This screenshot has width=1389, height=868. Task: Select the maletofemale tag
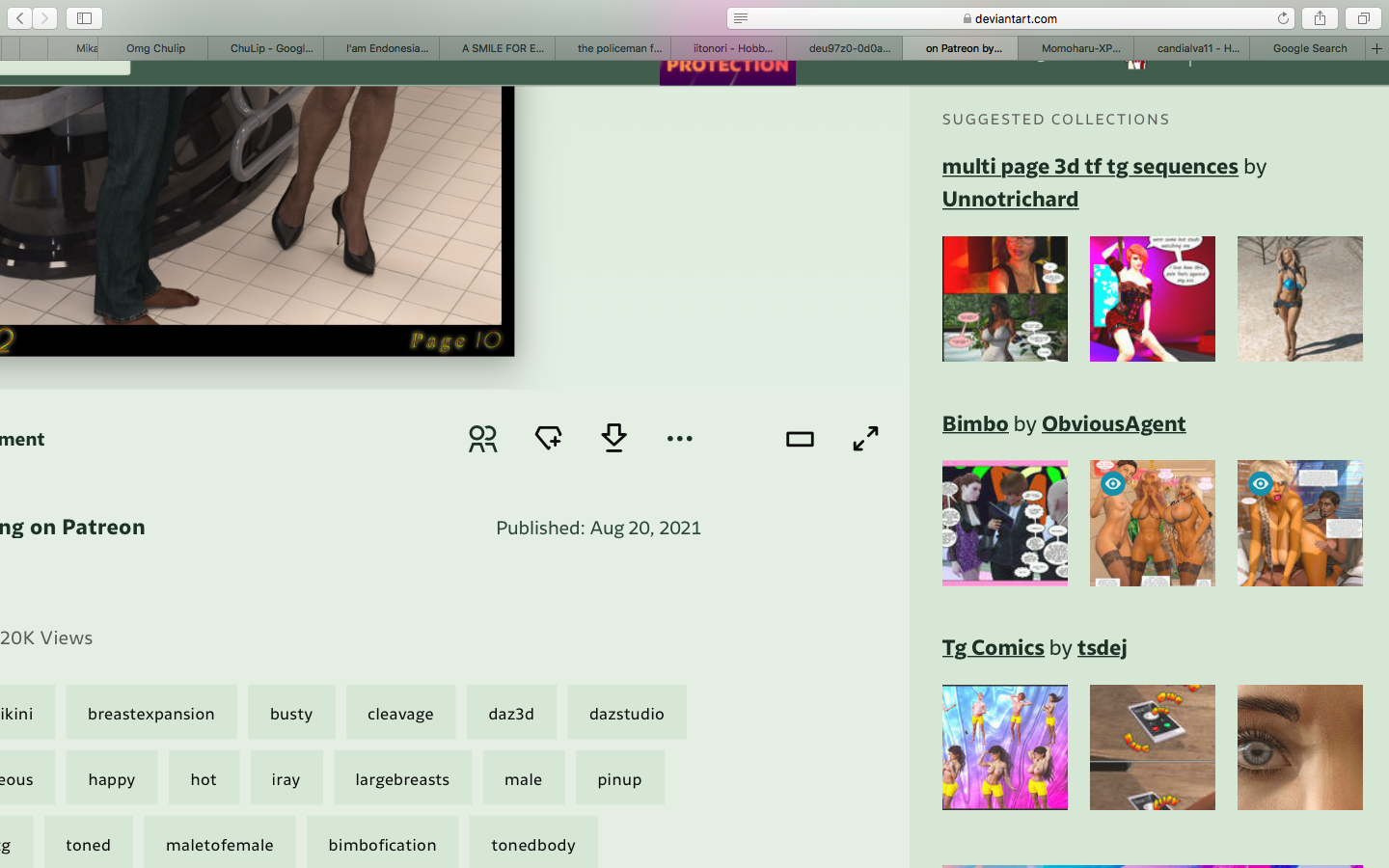220,844
